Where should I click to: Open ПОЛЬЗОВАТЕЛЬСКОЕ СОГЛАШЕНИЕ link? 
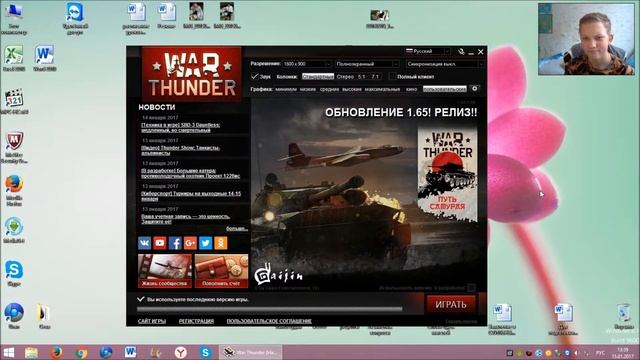coord(269,321)
